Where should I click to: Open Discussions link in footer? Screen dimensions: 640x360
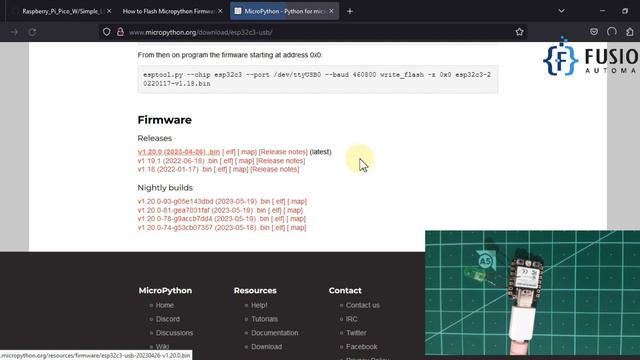coord(174,333)
